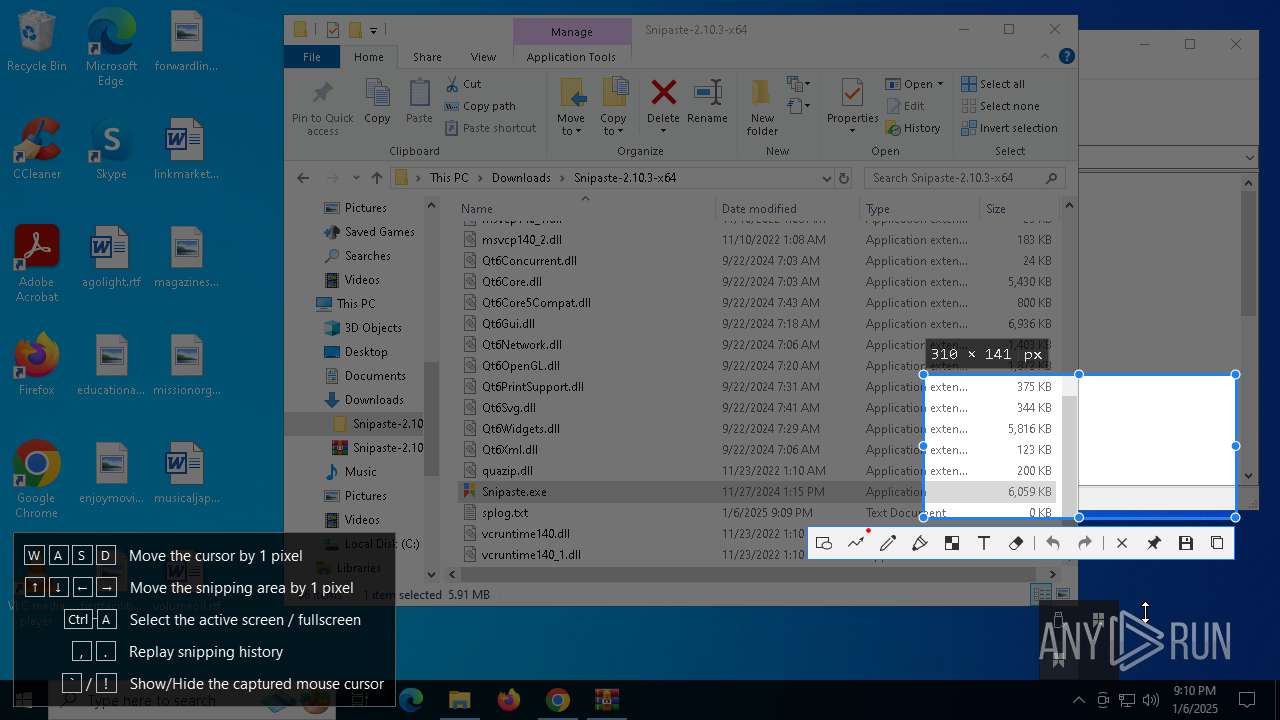Expand address bar history dropdown
The image size is (1280, 720).
(x=827, y=178)
